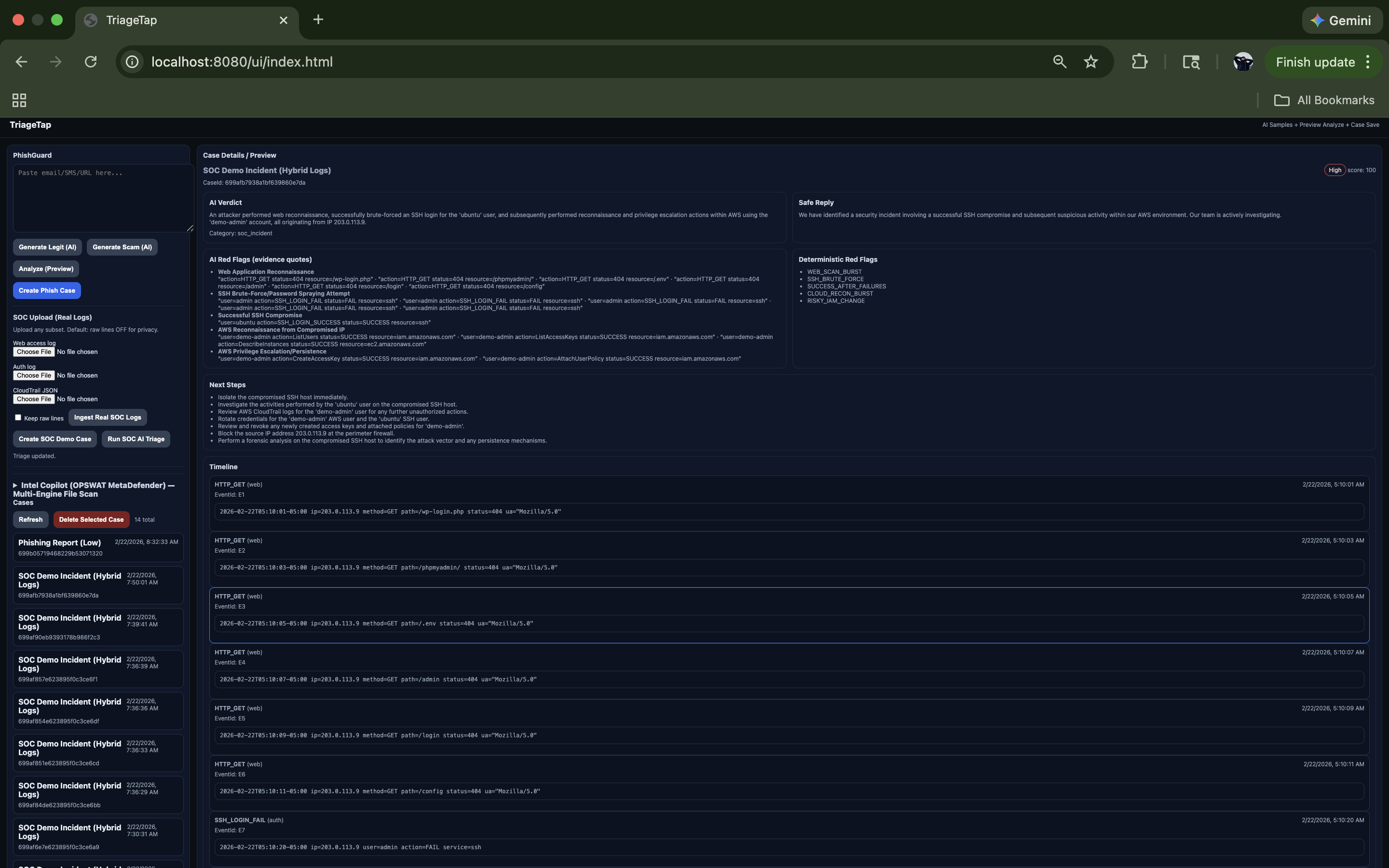The height and width of the screenshot is (868, 1389).
Task: Click the Generate Scam (AI) button
Action: click(122, 247)
